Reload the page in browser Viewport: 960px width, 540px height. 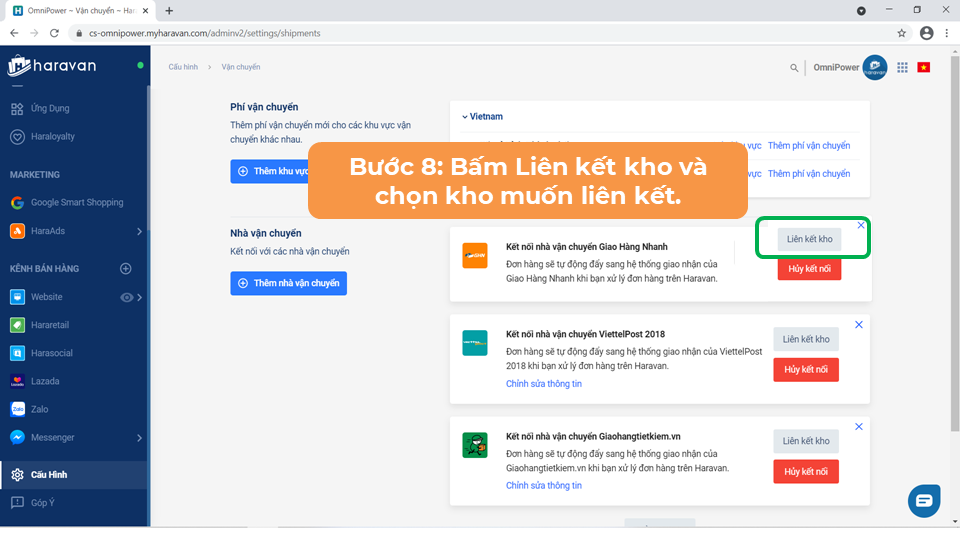tap(54, 33)
